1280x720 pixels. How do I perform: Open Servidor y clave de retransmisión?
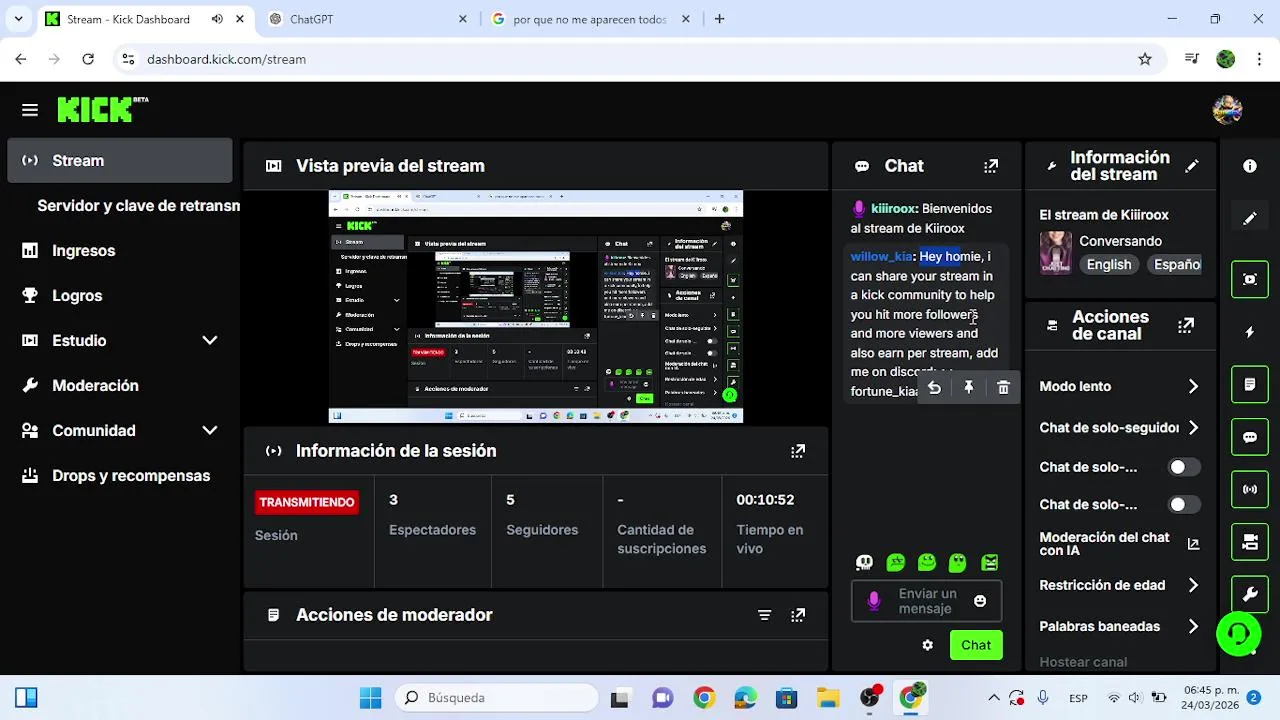[x=138, y=206]
